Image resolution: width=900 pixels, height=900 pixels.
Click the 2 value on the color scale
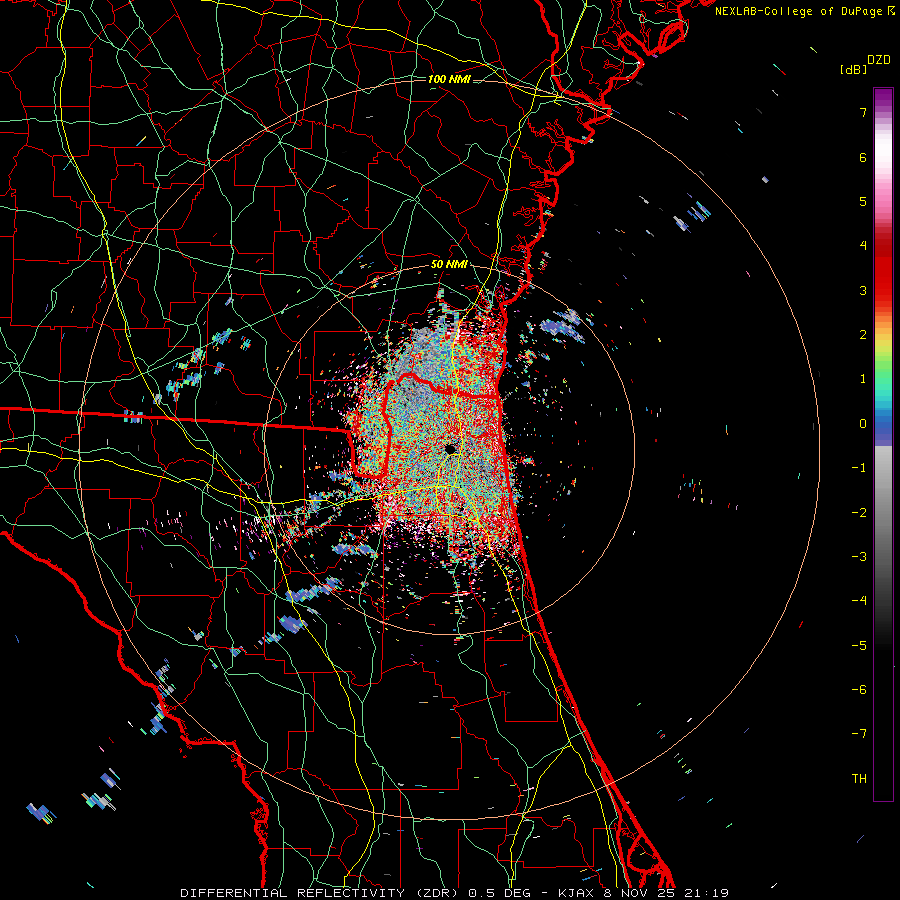pyautogui.click(x=863, y=335)
